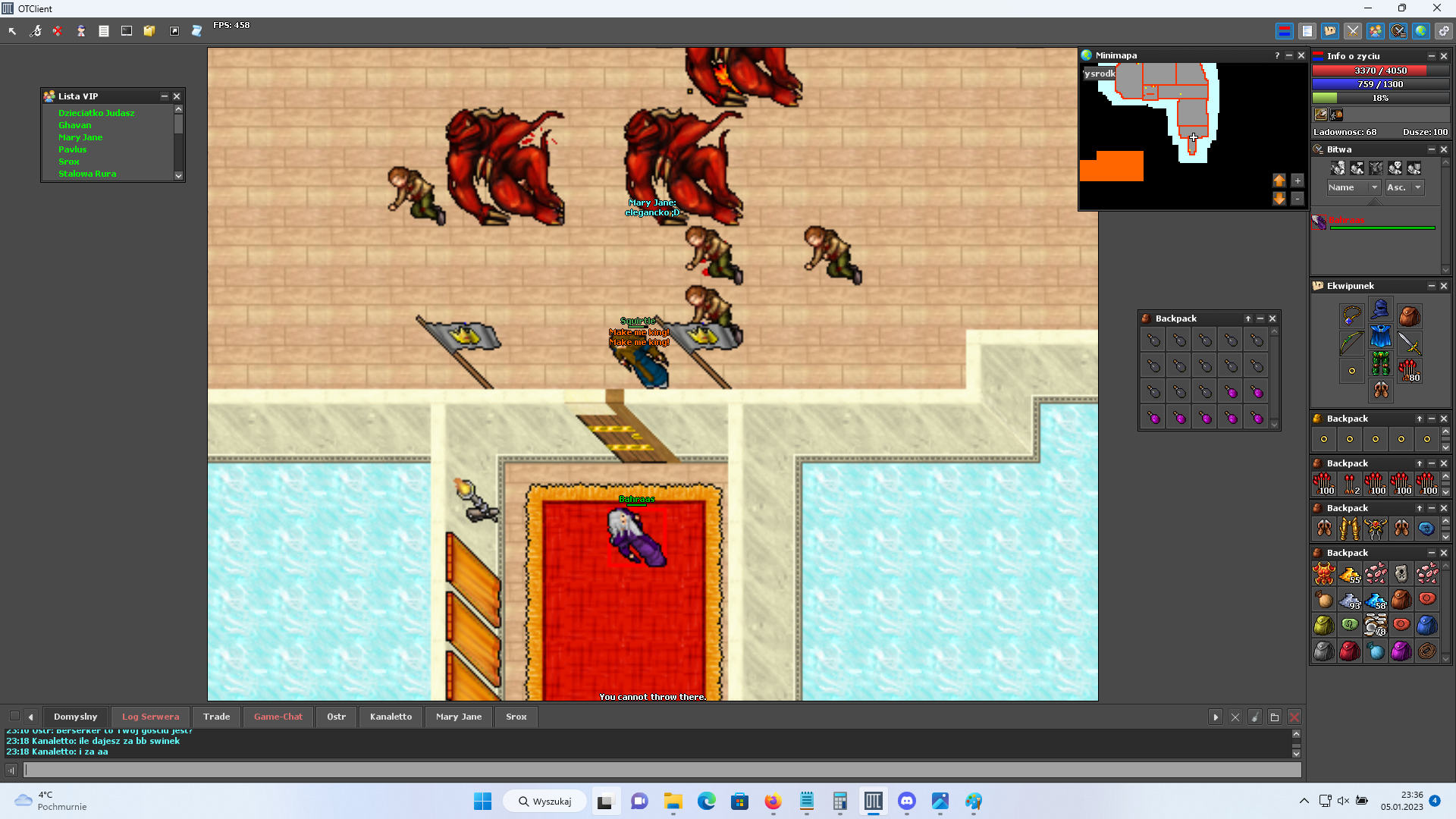Open the Asc. order dropdown in Bitwa

pos(1404,187)
